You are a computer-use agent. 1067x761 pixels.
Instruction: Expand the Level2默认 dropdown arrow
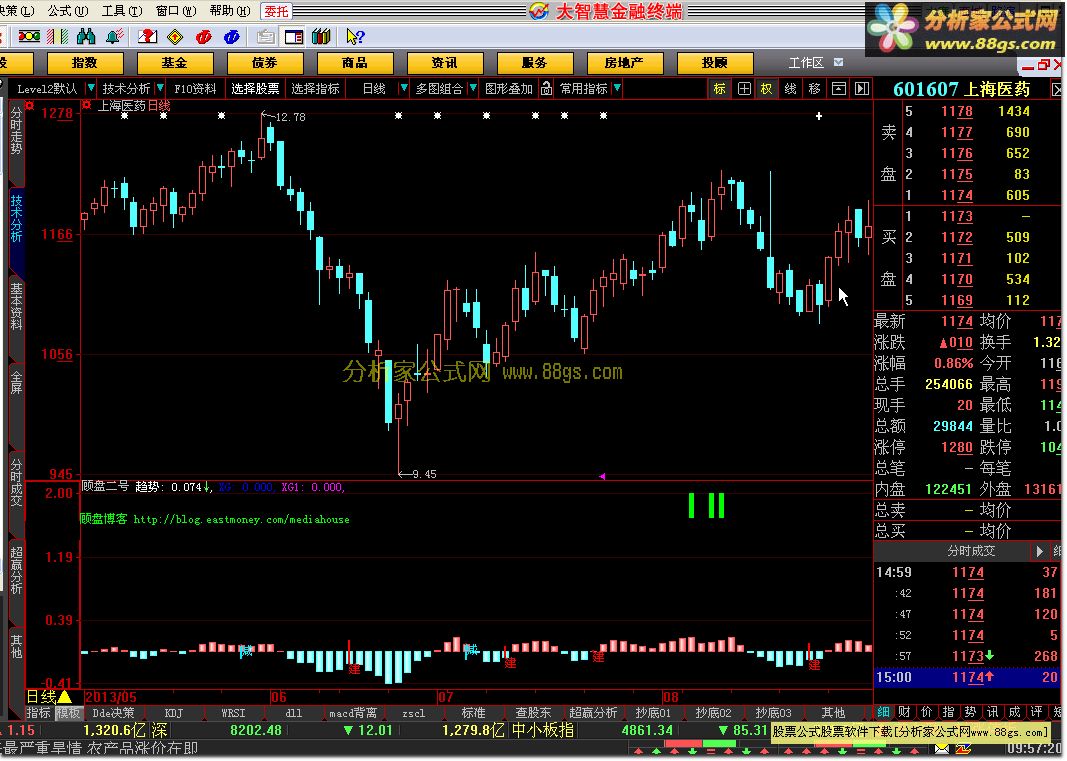tap(91, 88)
